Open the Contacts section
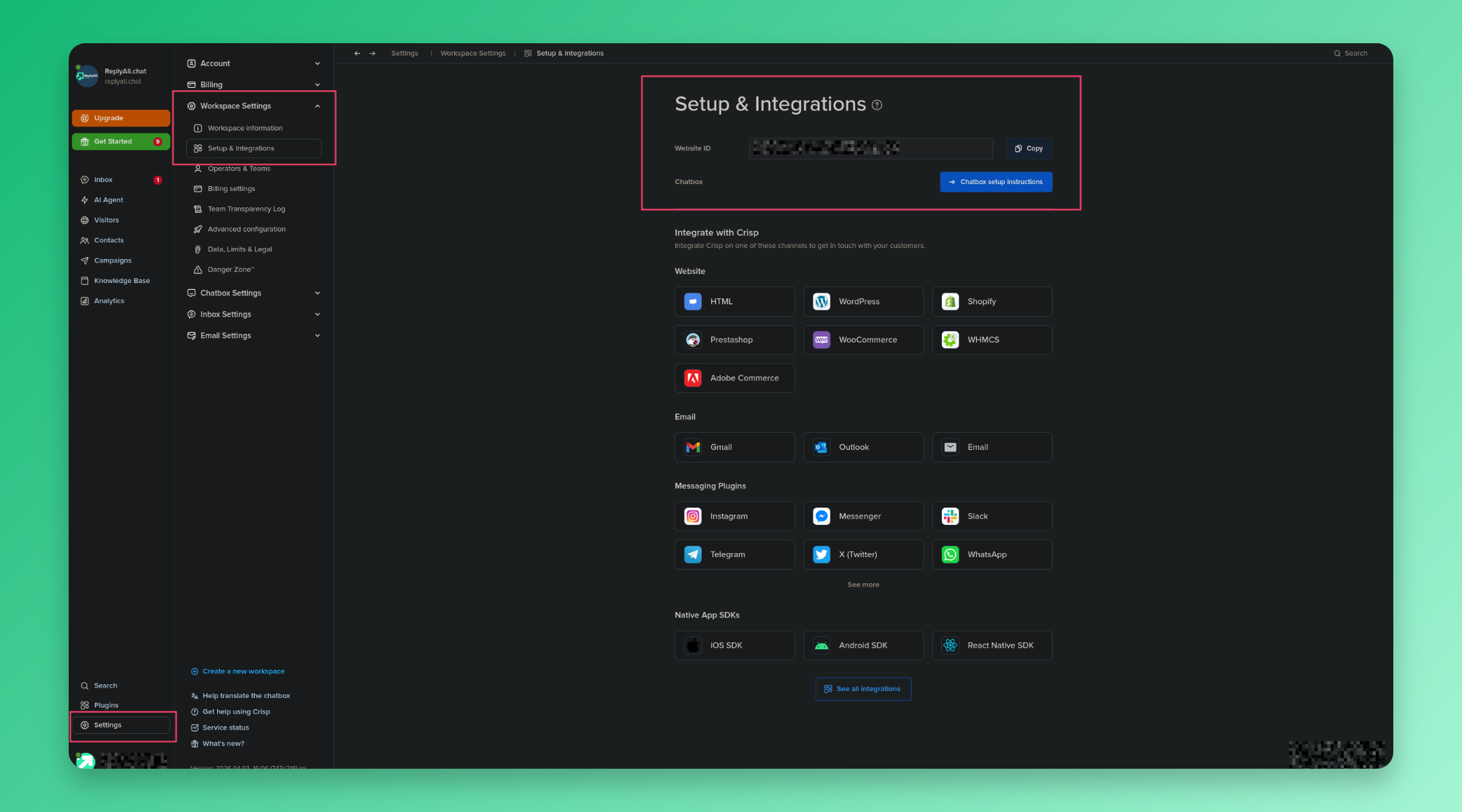This screenshot has height=812, width=1462. click(x=108, y=240)
